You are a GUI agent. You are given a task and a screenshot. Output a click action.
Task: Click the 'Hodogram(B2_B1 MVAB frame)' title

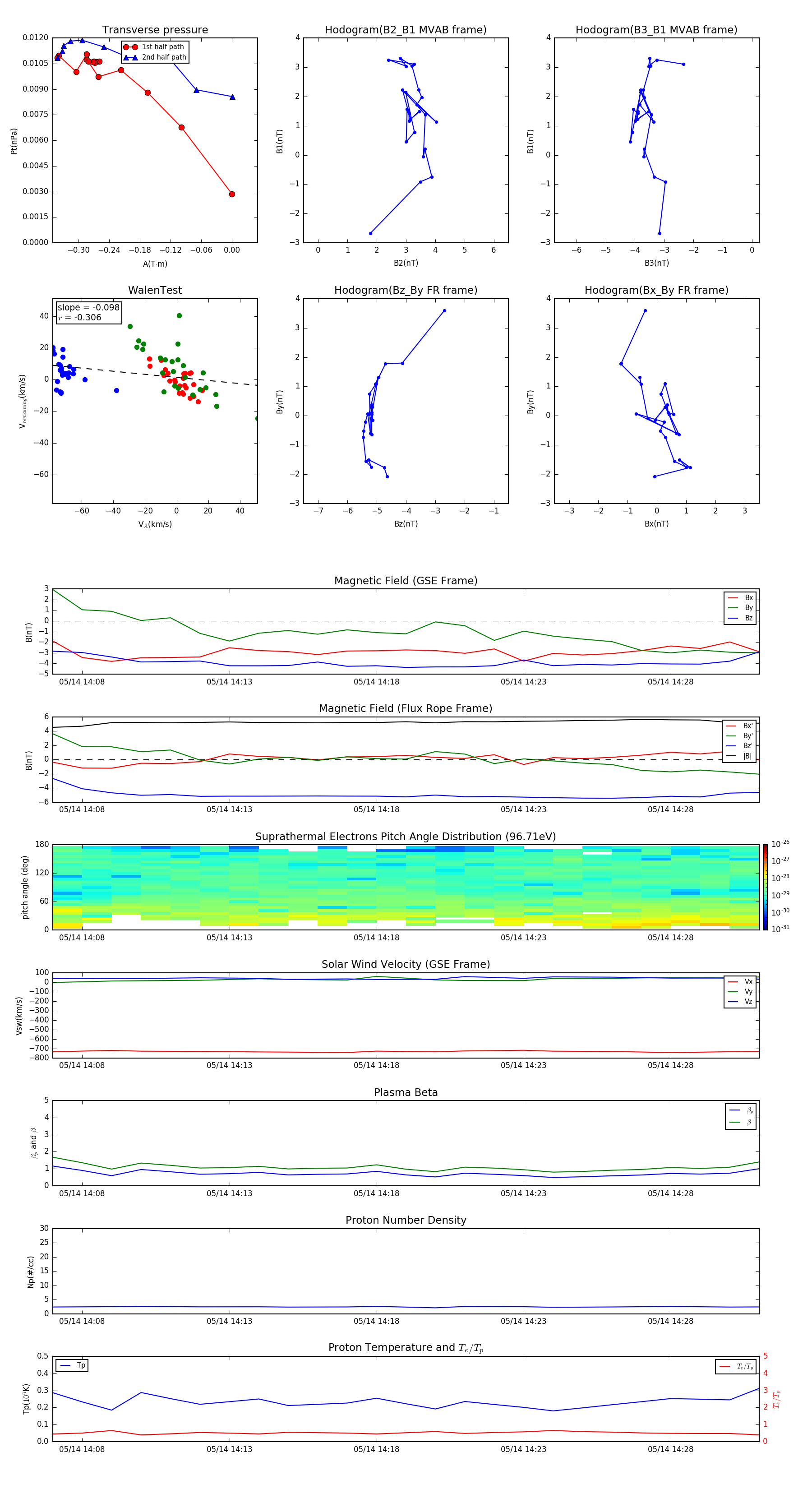[x=406, y=30]
